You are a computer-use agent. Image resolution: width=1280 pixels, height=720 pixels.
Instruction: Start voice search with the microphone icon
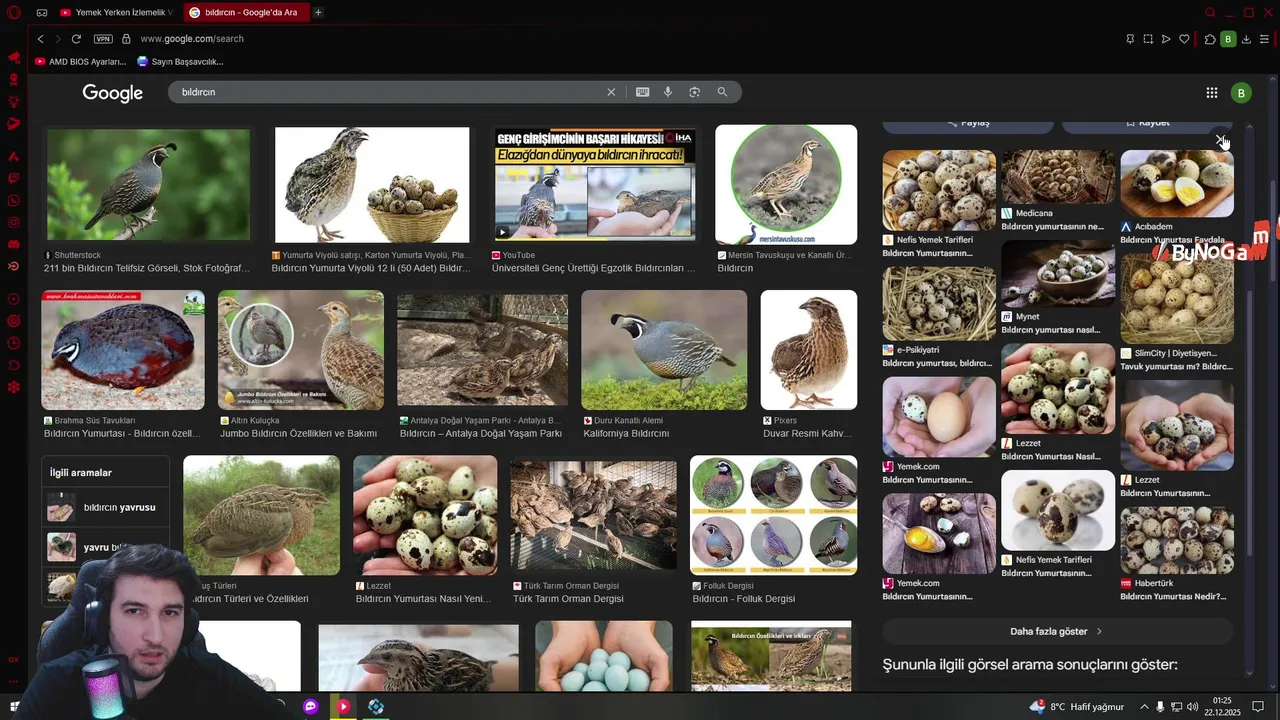(x=668, y=92)
